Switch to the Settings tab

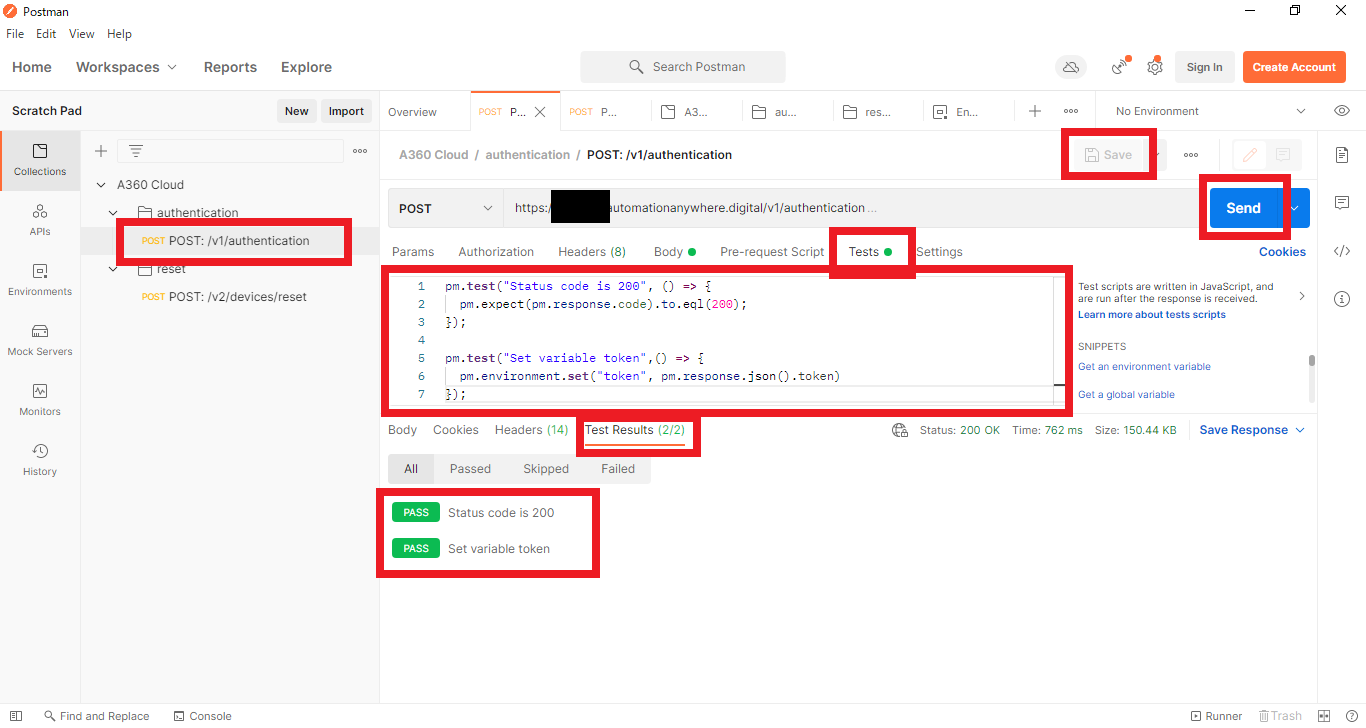pyautogui.click(x=939, y=252)
